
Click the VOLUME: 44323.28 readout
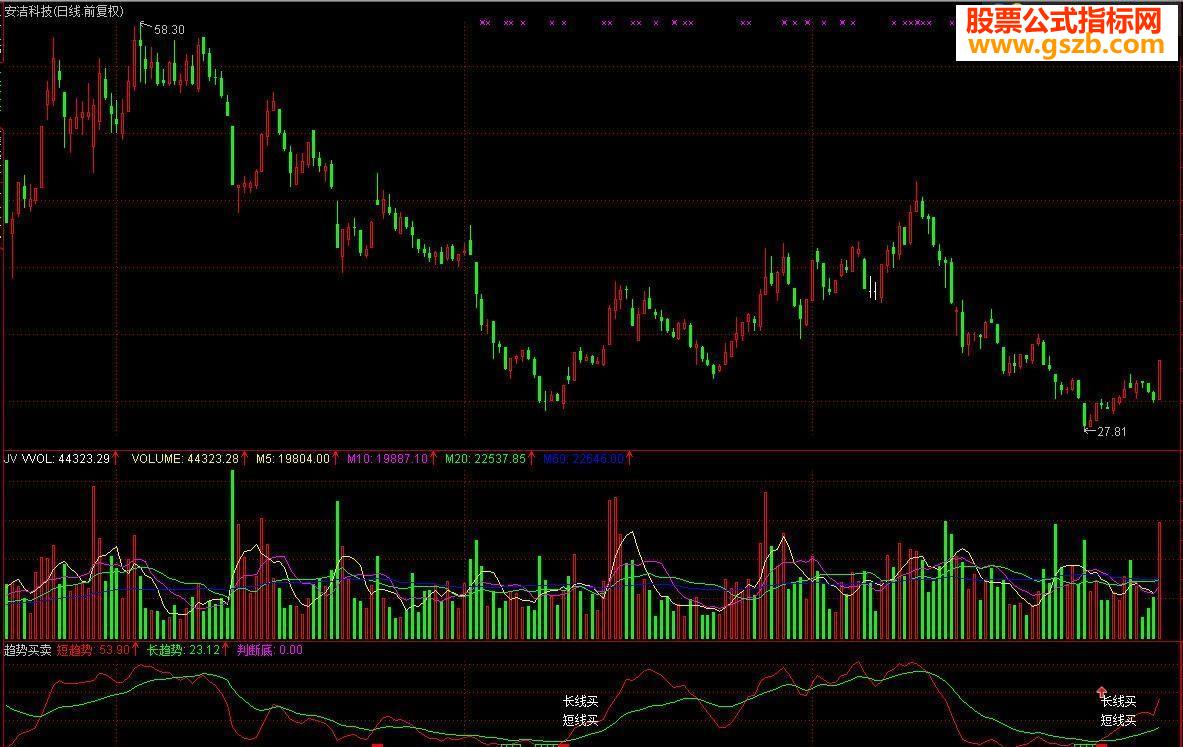[185, 459]
